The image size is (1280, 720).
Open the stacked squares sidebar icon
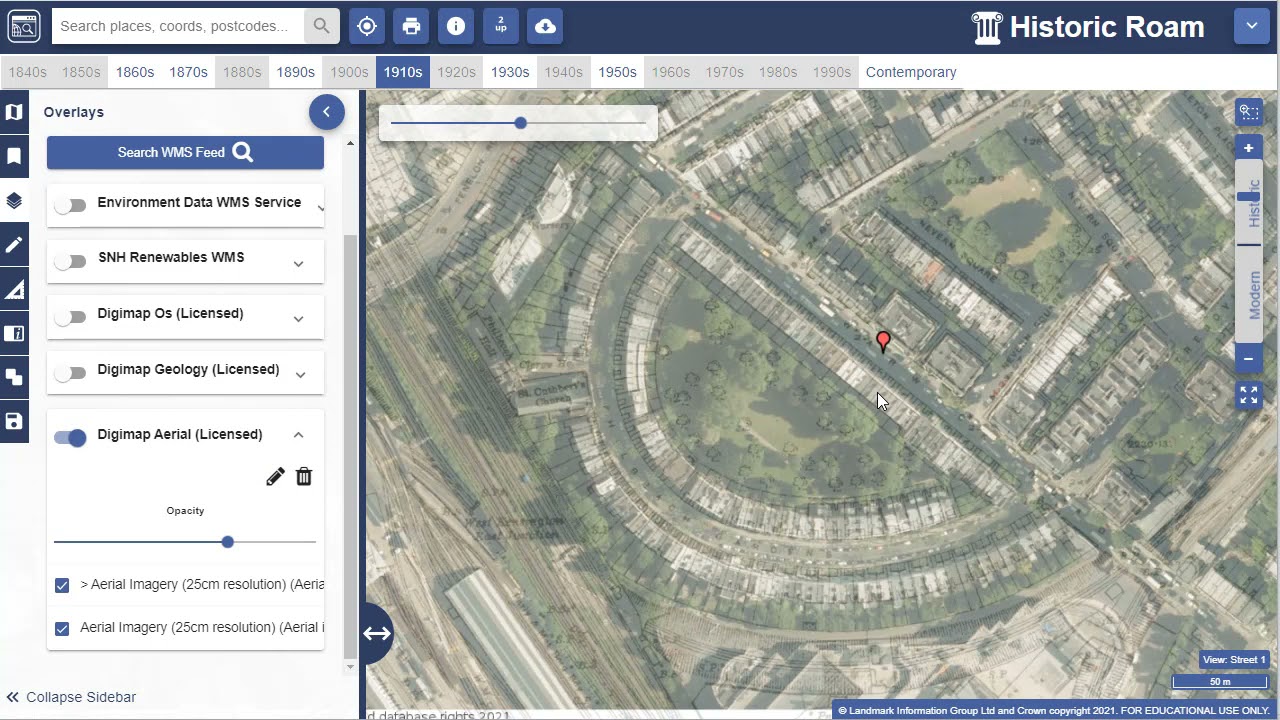[14, 377]
